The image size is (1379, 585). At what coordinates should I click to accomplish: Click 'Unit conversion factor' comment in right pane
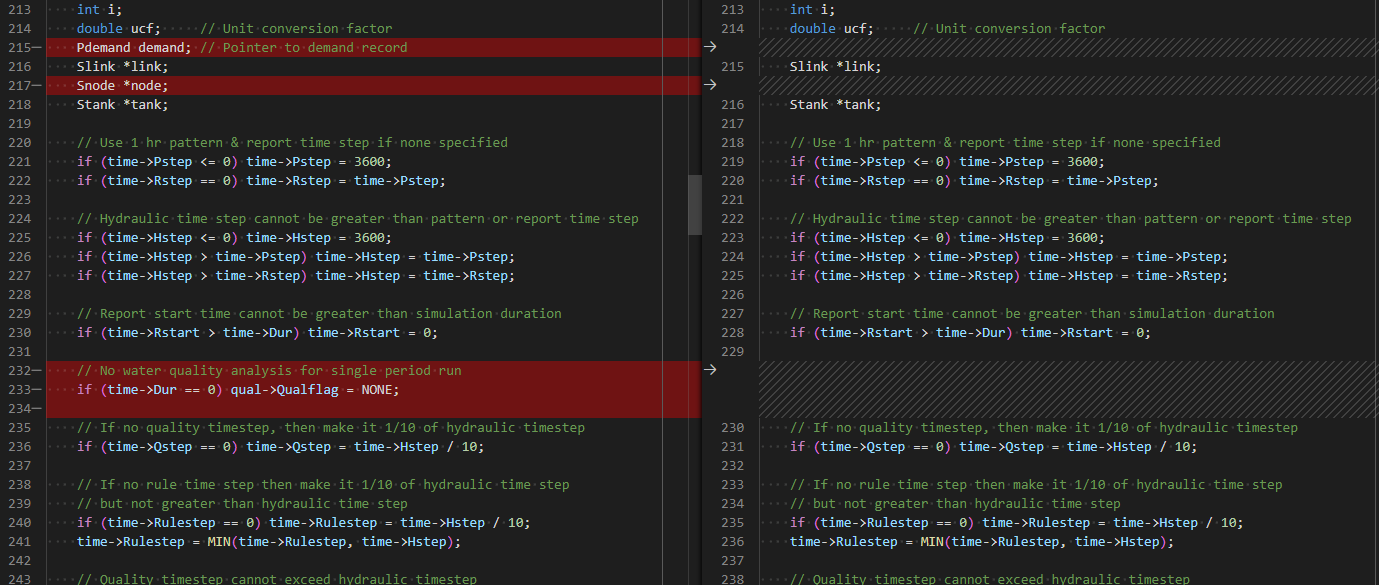(x=1009, y=28)
